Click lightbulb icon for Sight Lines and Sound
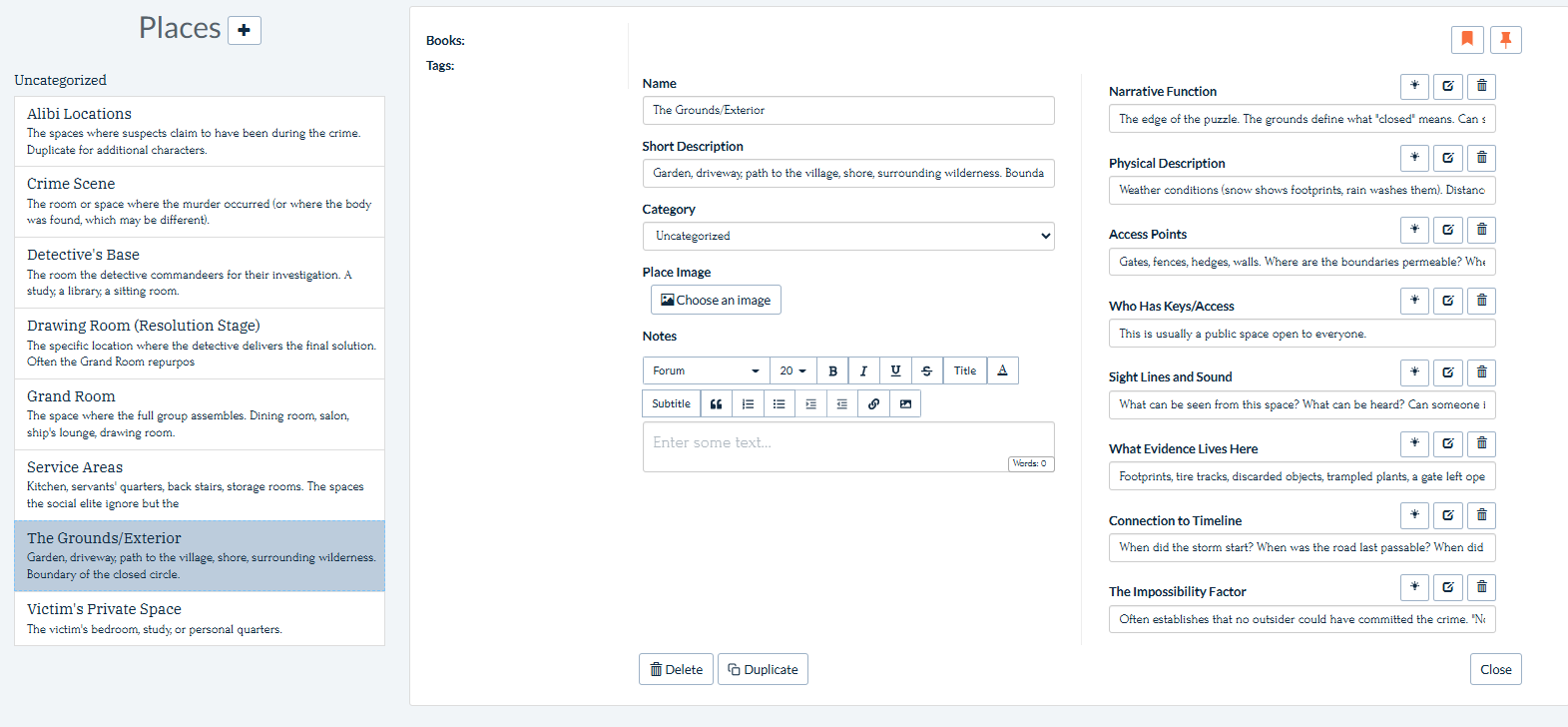The image size is (1568, 727). click(1414, 372)
